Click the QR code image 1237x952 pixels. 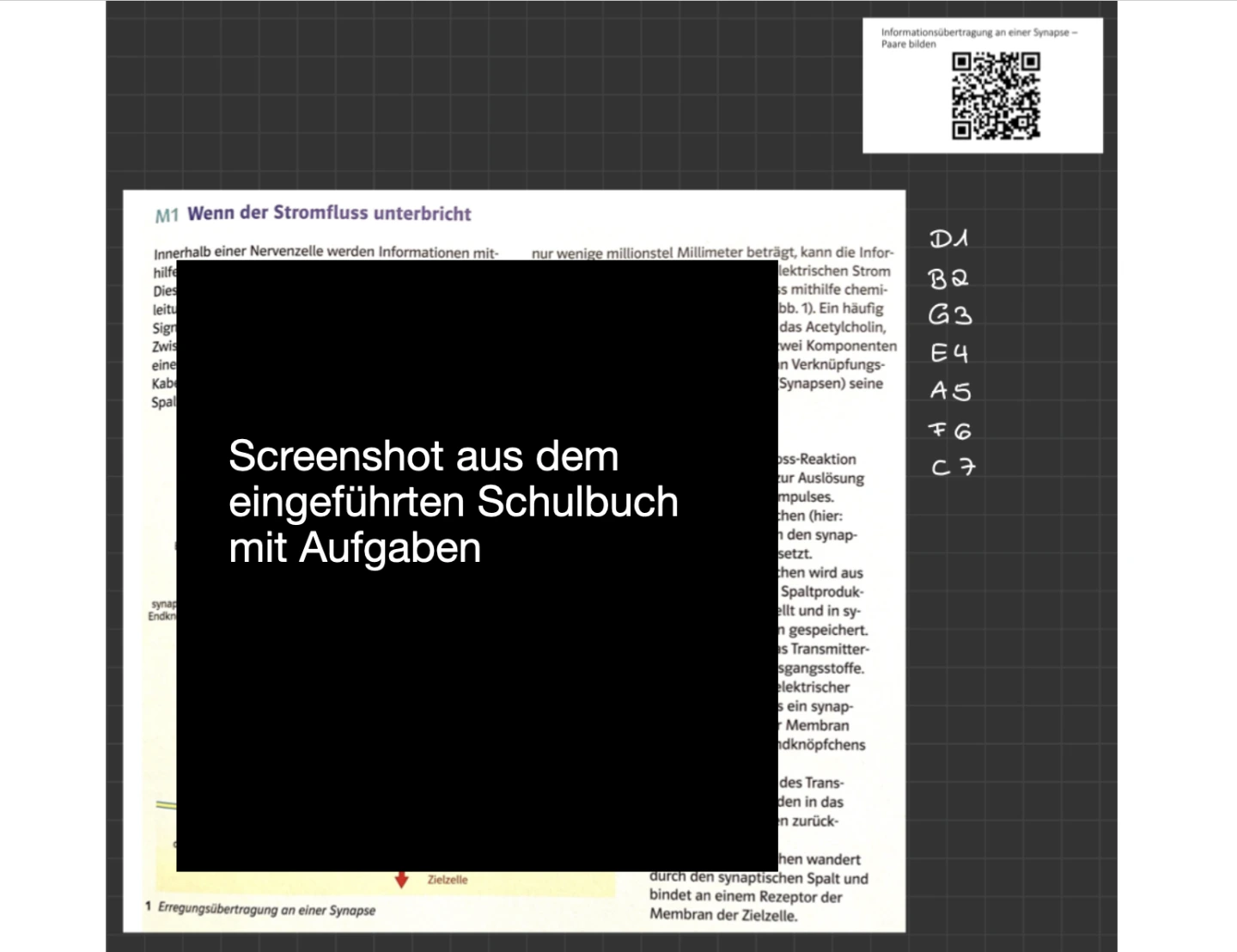(x=996, y=95)
